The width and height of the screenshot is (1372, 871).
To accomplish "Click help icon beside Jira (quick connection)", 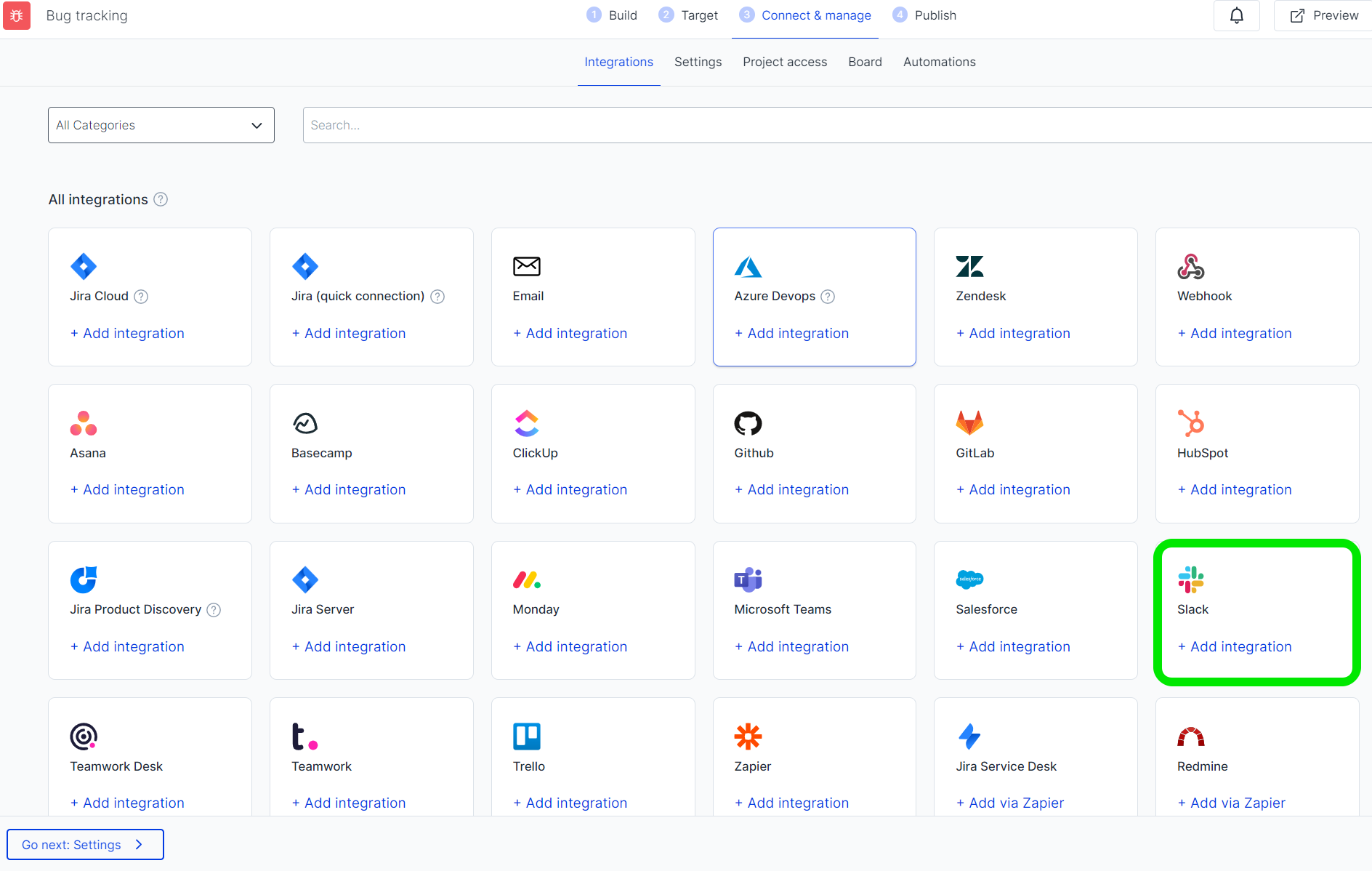I will 437,297.
